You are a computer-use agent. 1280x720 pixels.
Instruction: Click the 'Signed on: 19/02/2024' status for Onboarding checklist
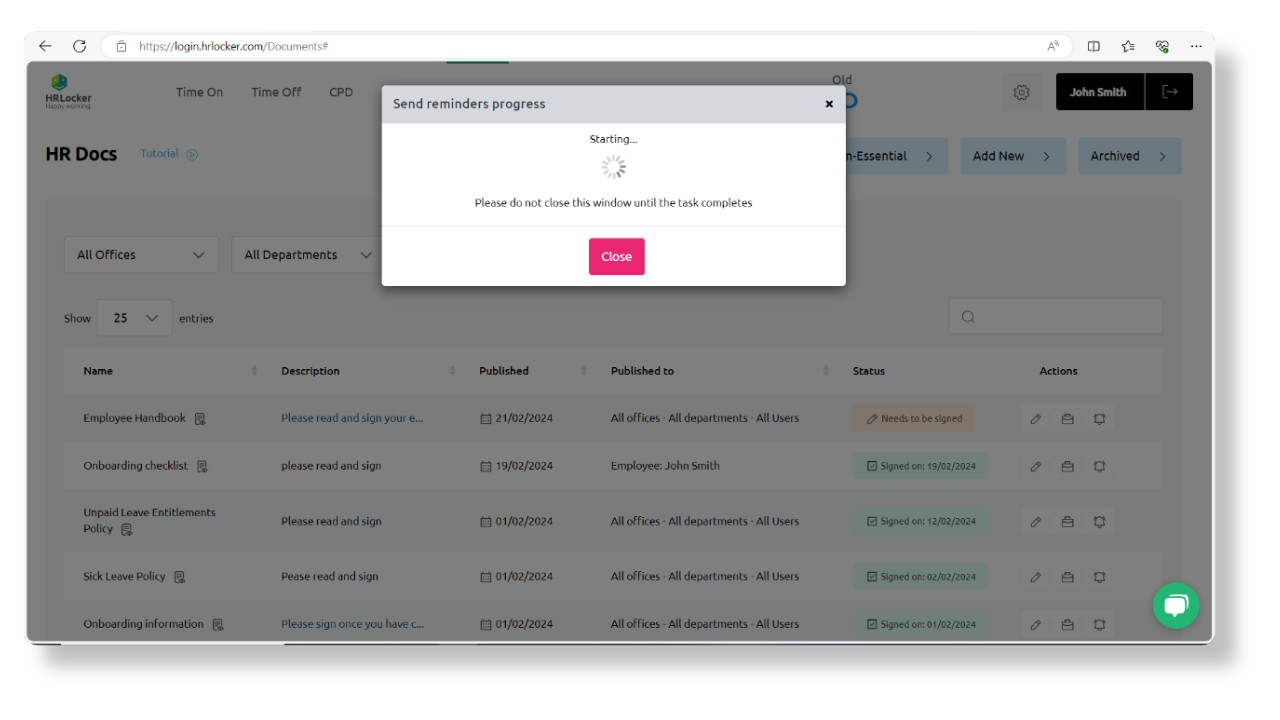click(x=919, y=466)
